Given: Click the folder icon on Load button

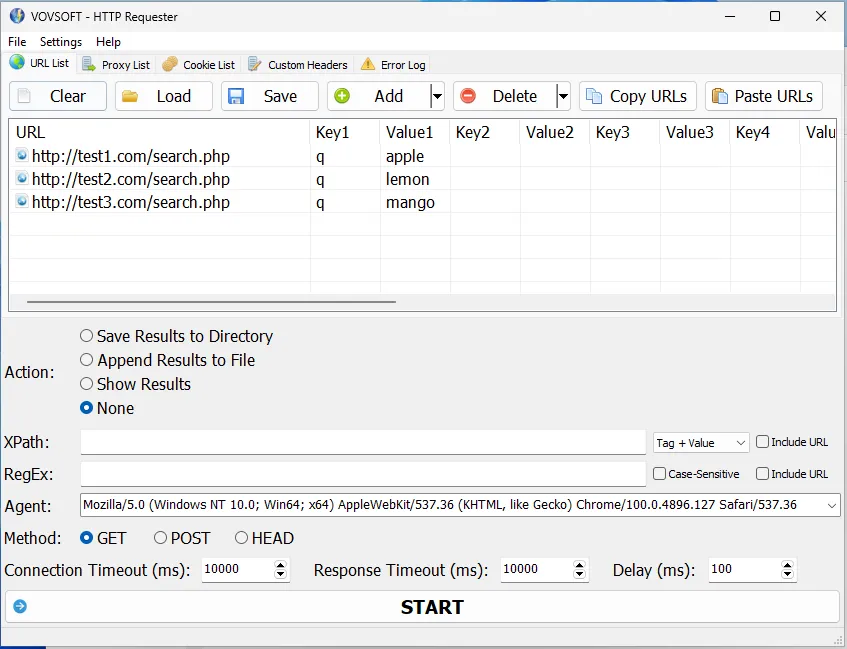Looking at the screenshot, I should click(130, 96).
